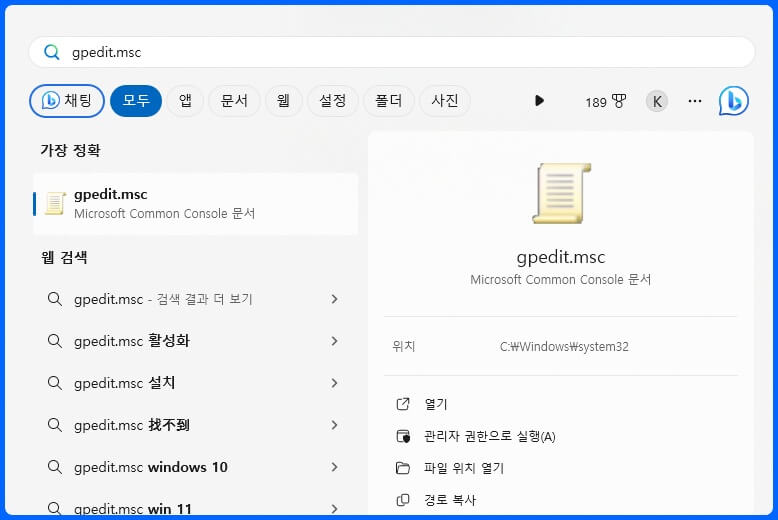Click search icon beside gpedit.msc 활성화
The image size is (778, 520).
pyautogui.click(x=55, y=341)
